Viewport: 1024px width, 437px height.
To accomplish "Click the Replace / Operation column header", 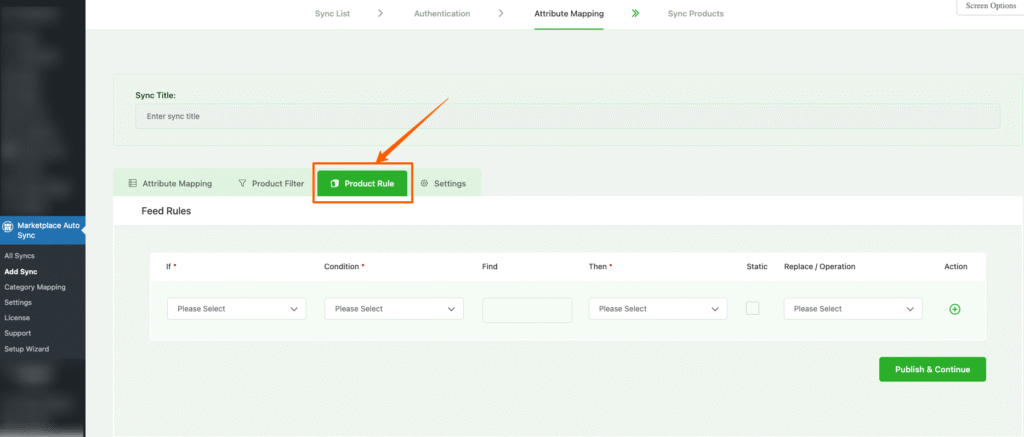I will (820, 267).
